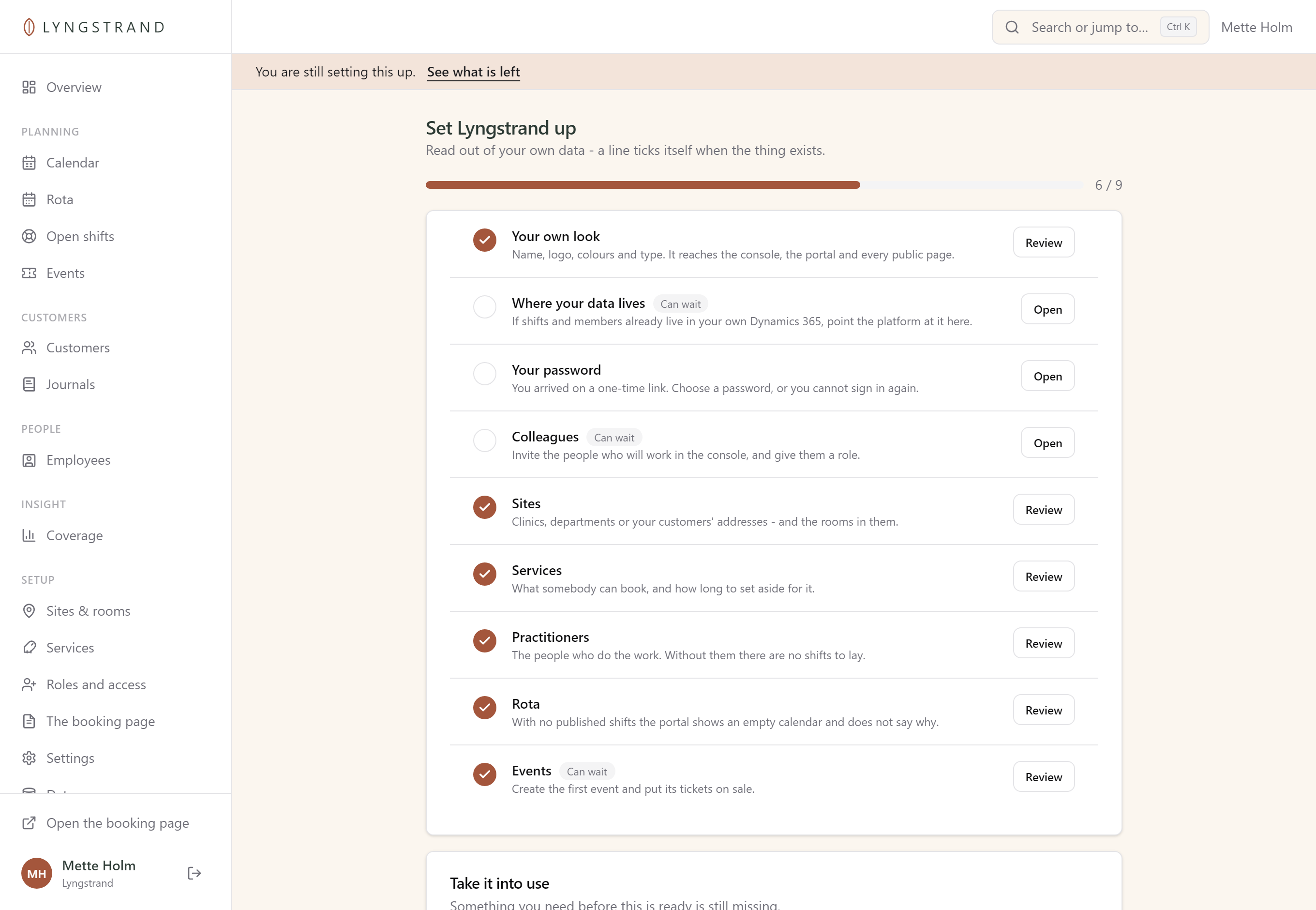Click the Can wait badge beside Colleagues

click(614, 438)
